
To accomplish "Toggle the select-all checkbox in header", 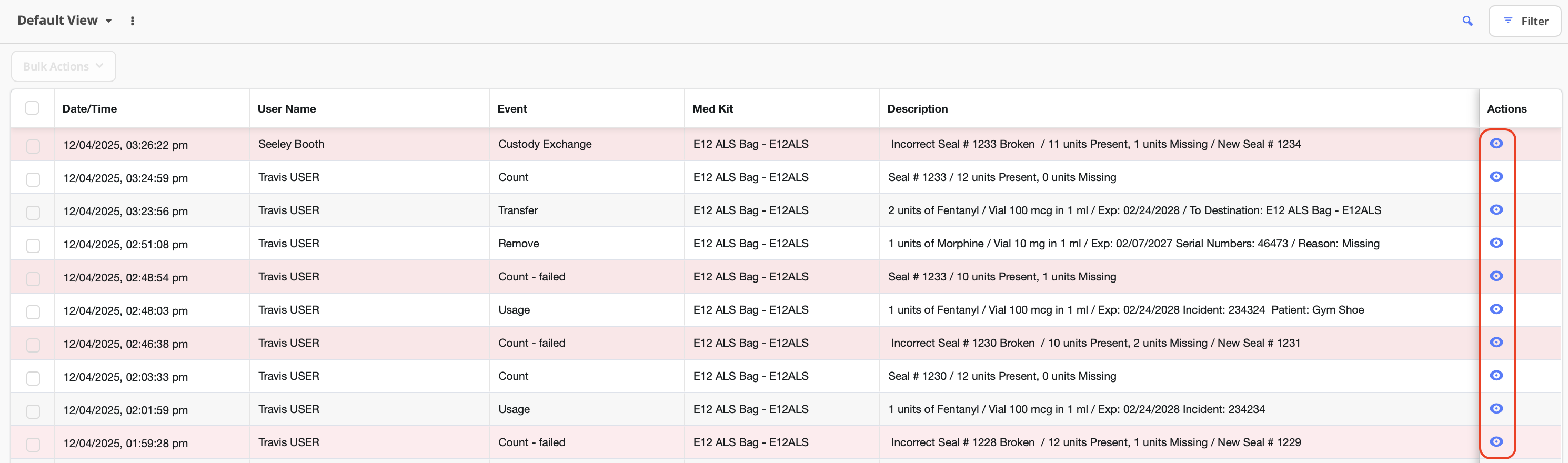I will coord(32,108).
